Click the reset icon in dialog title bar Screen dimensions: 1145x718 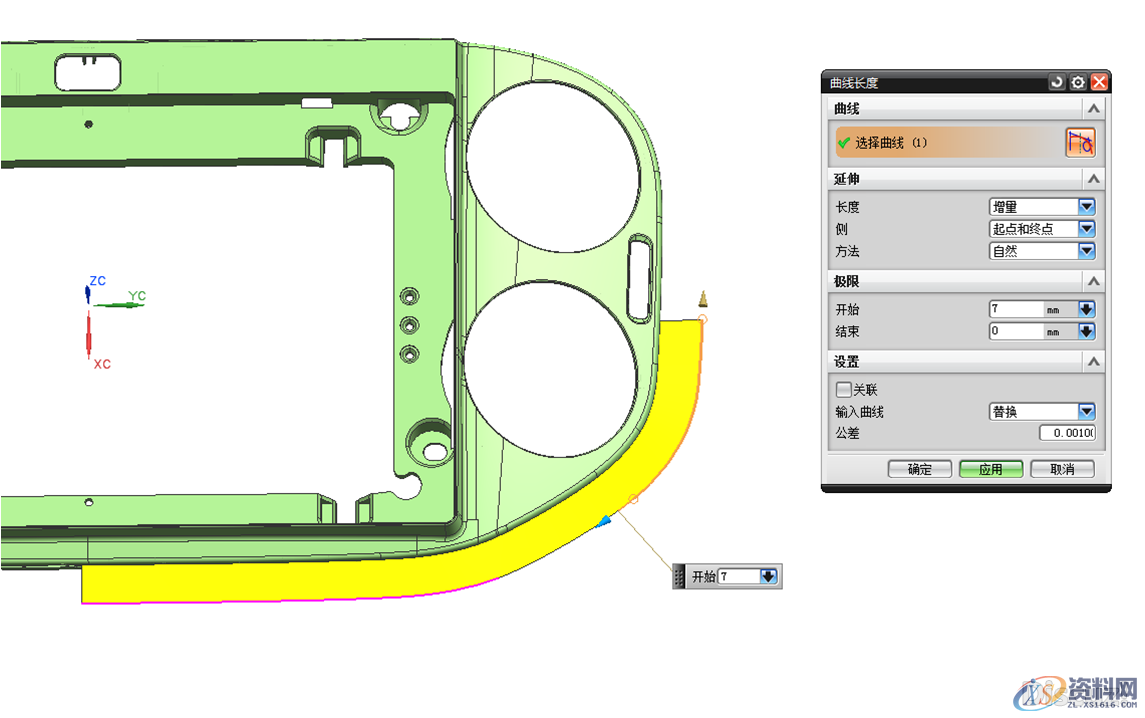tap(1057, 83)
